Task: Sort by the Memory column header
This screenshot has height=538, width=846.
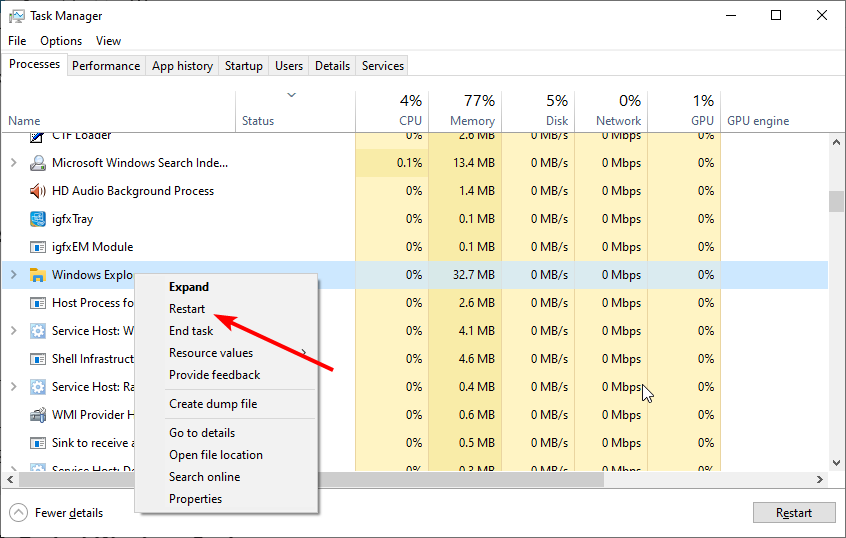Action: pyautogui.click(x=472, y=121)
